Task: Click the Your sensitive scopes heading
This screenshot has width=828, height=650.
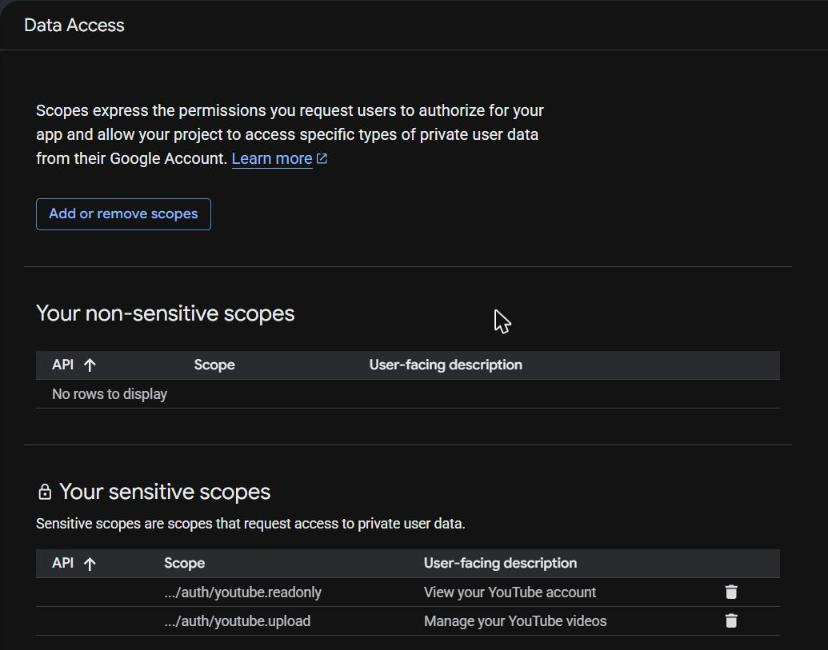Action: pos(165,492)
